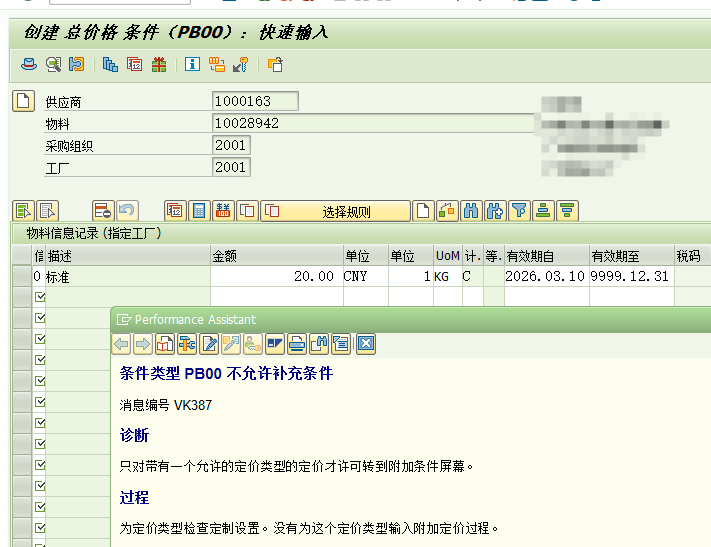Image resolution: width=711 pixels, height=547 pixels.
Task: Click the 有效期至 date field 9999.12.31
Action: (x=630, y=276)
